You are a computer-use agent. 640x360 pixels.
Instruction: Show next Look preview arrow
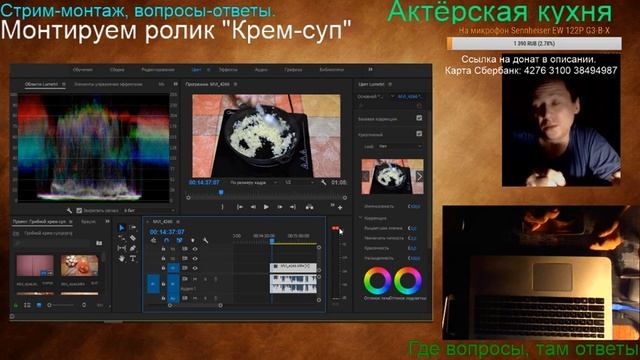tap(419, 176)
